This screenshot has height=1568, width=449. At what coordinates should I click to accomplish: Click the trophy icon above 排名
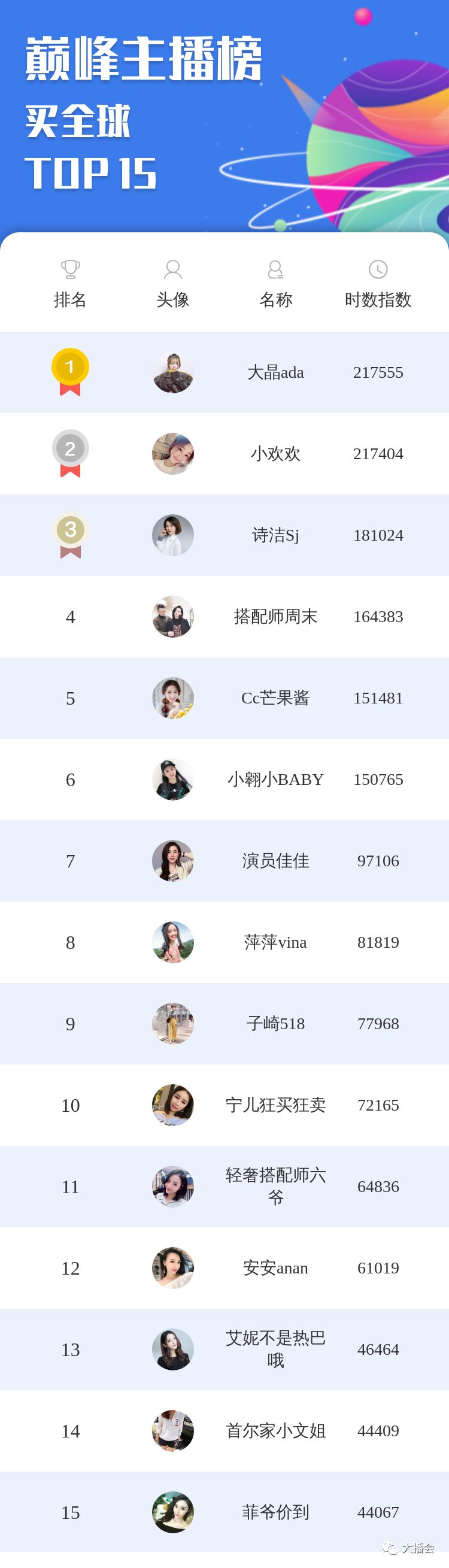pos(70,269)
